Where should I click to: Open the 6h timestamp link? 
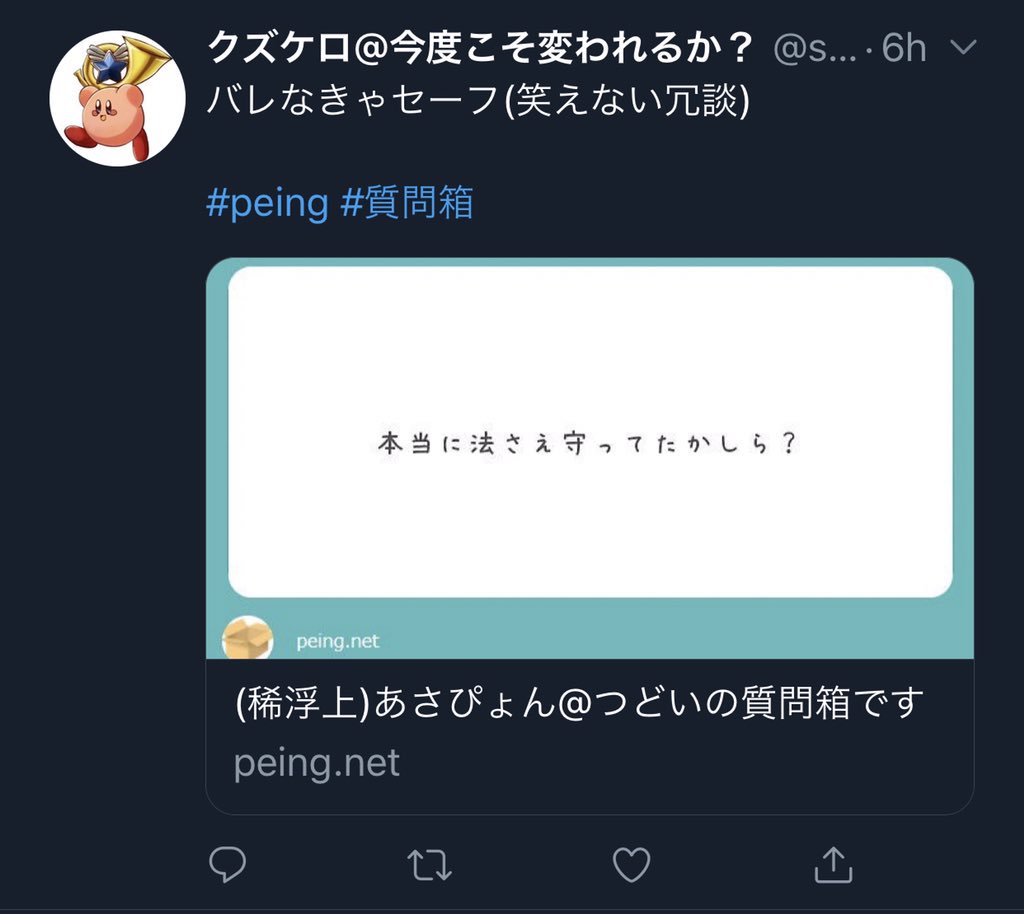[903, 48]
